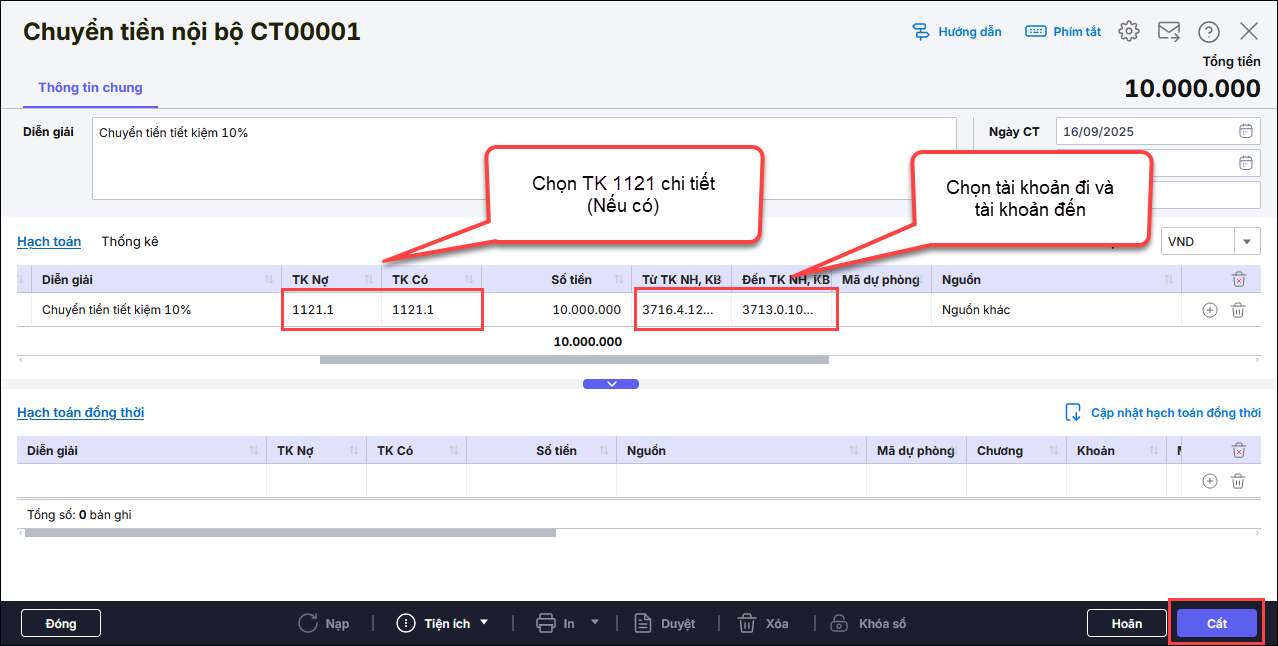Click the mail envelope icon

(1169, 31)
